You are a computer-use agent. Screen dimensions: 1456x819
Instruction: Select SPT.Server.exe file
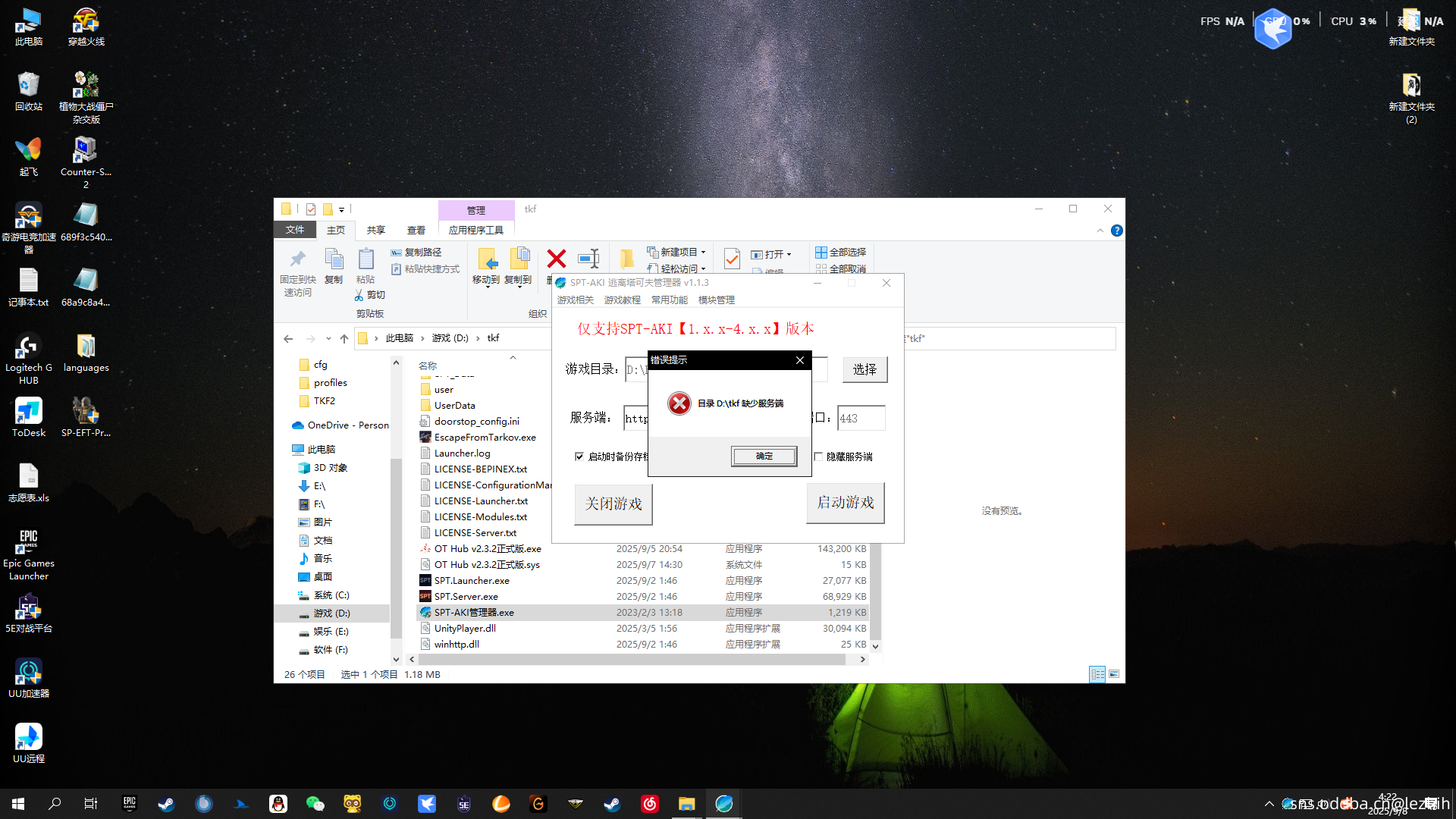coord(466,597)
